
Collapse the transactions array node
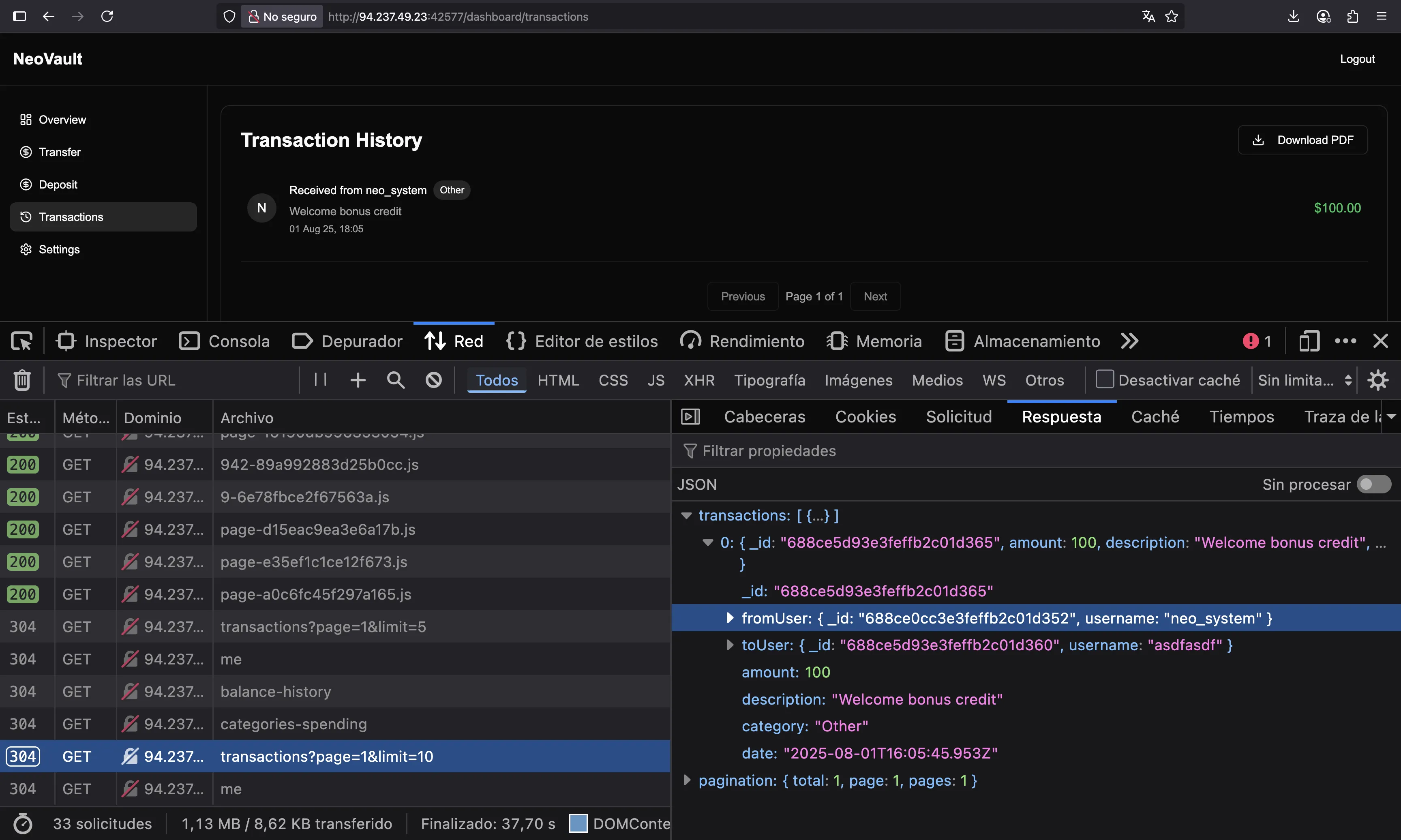coord(686,516)
